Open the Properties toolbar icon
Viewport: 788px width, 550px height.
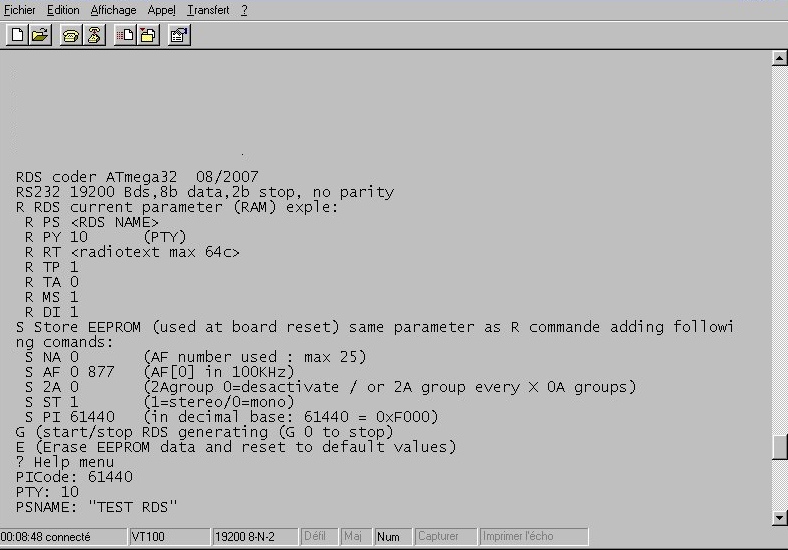coord(179,35)
